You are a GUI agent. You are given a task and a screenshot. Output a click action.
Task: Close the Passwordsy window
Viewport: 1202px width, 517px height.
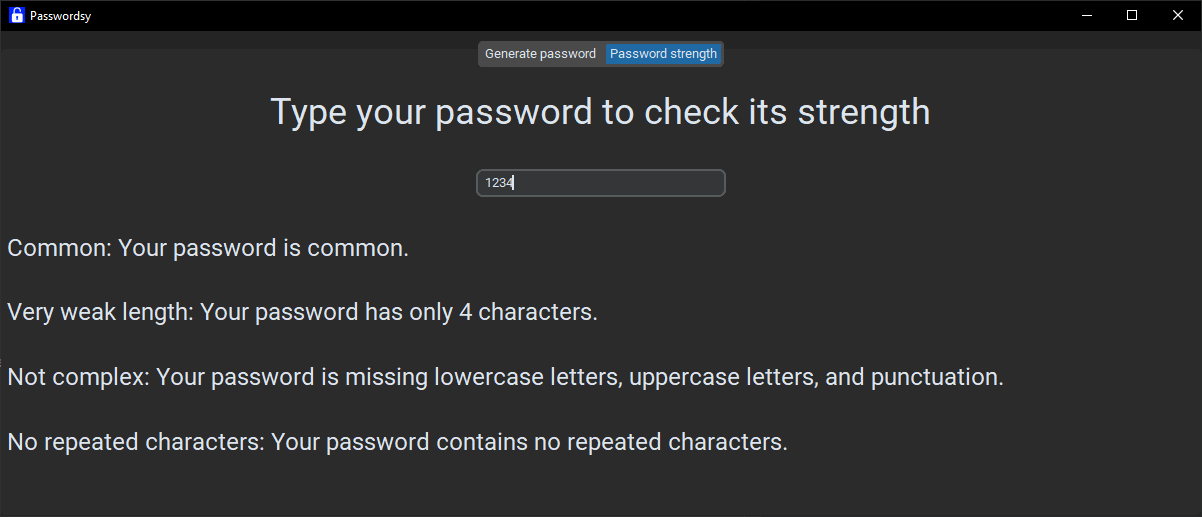click(1178, 15)
